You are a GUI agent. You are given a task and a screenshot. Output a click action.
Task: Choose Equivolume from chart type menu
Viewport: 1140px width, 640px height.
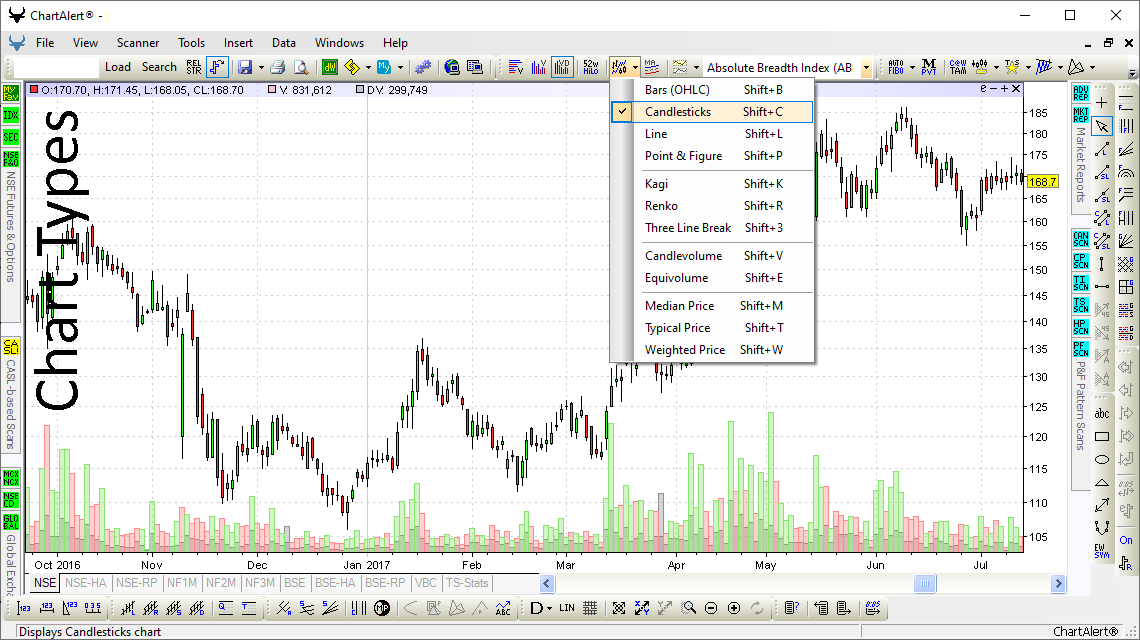coord(712,278)
